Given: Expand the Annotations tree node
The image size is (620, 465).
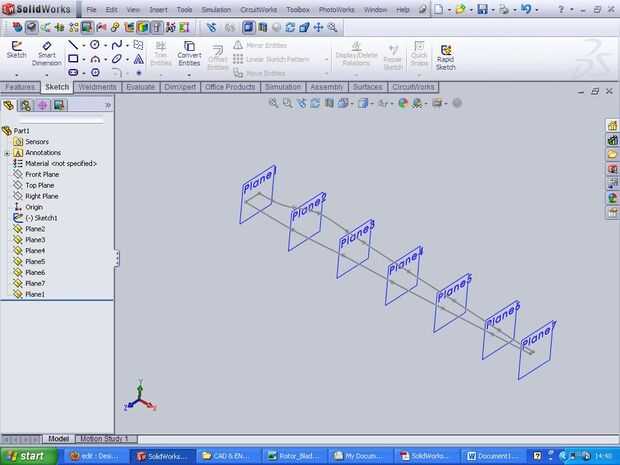Looking at the screenshot, I should tap(6, 153).
